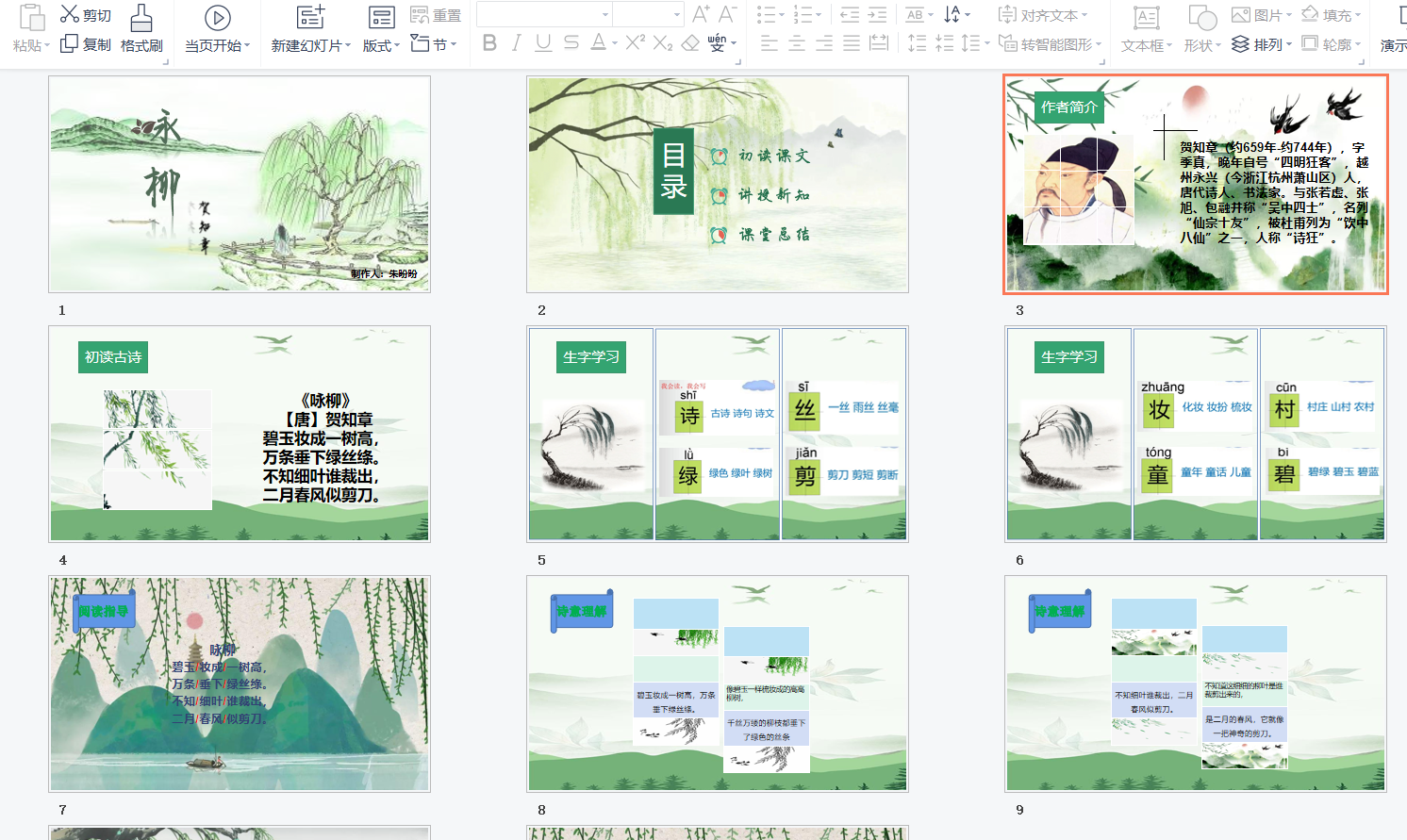Viewport: 1407px width, 840px height.
Task: Click the Arrange (排列) layers icon
Action: (1241, 44)
